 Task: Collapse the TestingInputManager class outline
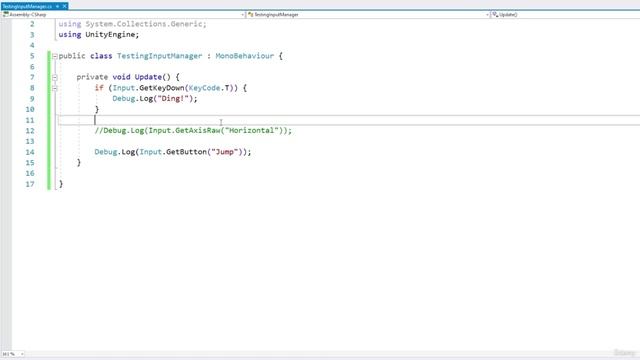click(55, 56)
